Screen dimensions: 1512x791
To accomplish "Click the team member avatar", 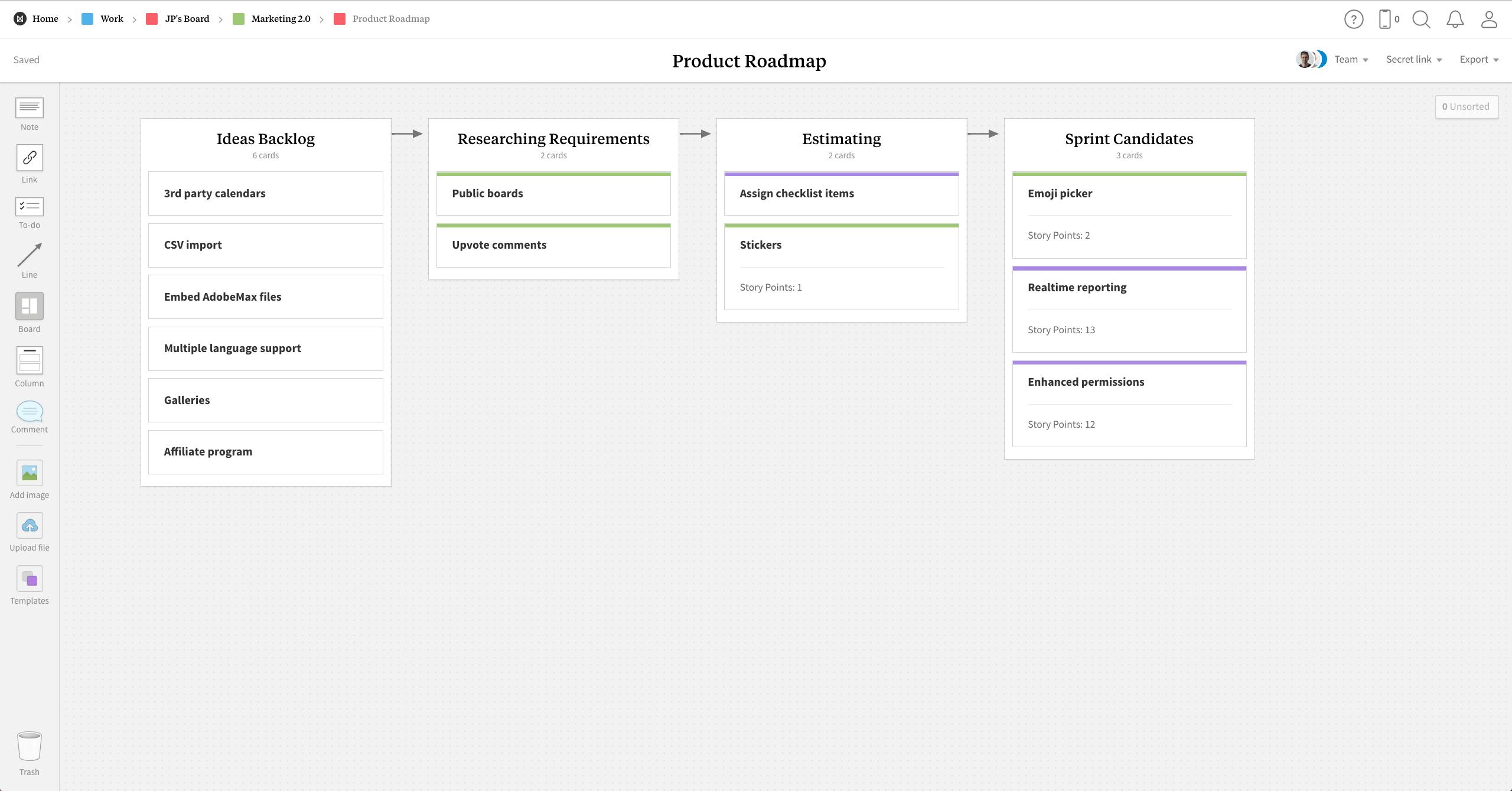I will click(1305, 59).
